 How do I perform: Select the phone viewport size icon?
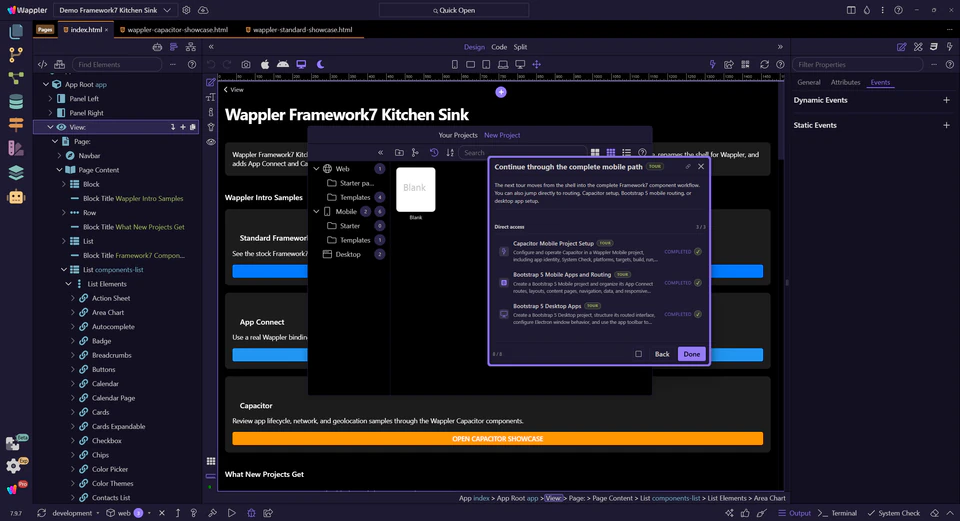(x=454, y=64)
